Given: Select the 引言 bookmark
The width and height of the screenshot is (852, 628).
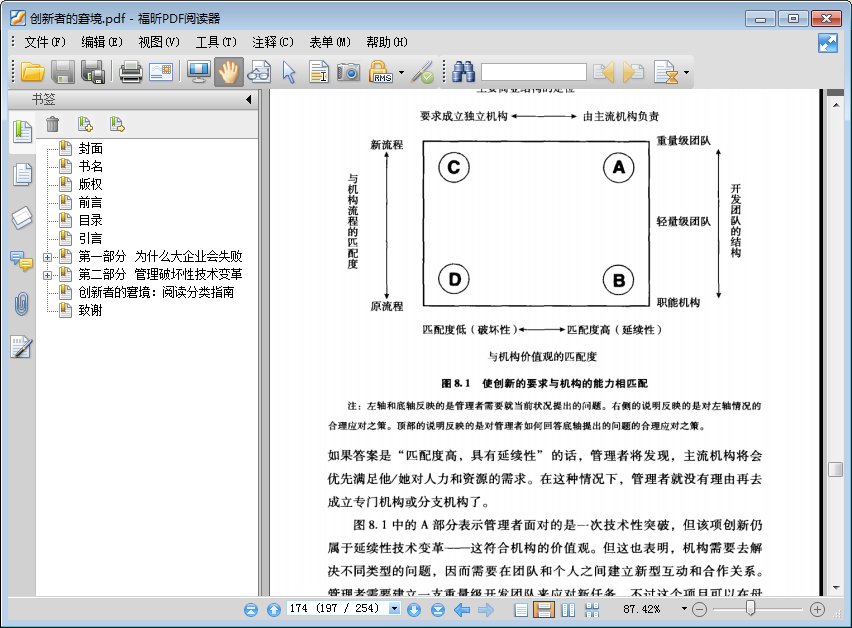Looking at the screenshot, I should (x=90, y=238).
